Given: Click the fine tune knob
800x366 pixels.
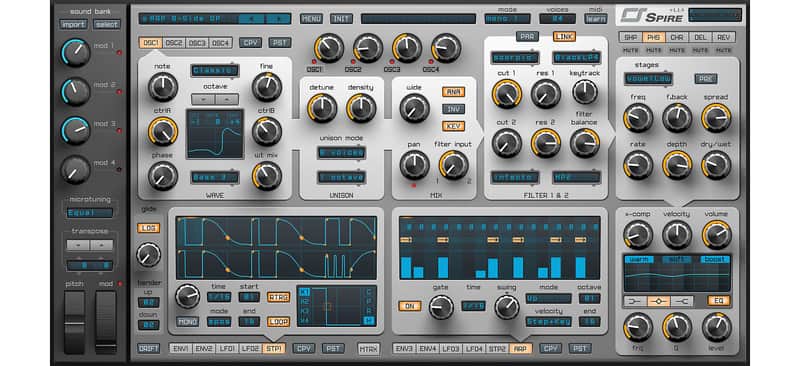Looking at the screenshot, I should [267, 86].
